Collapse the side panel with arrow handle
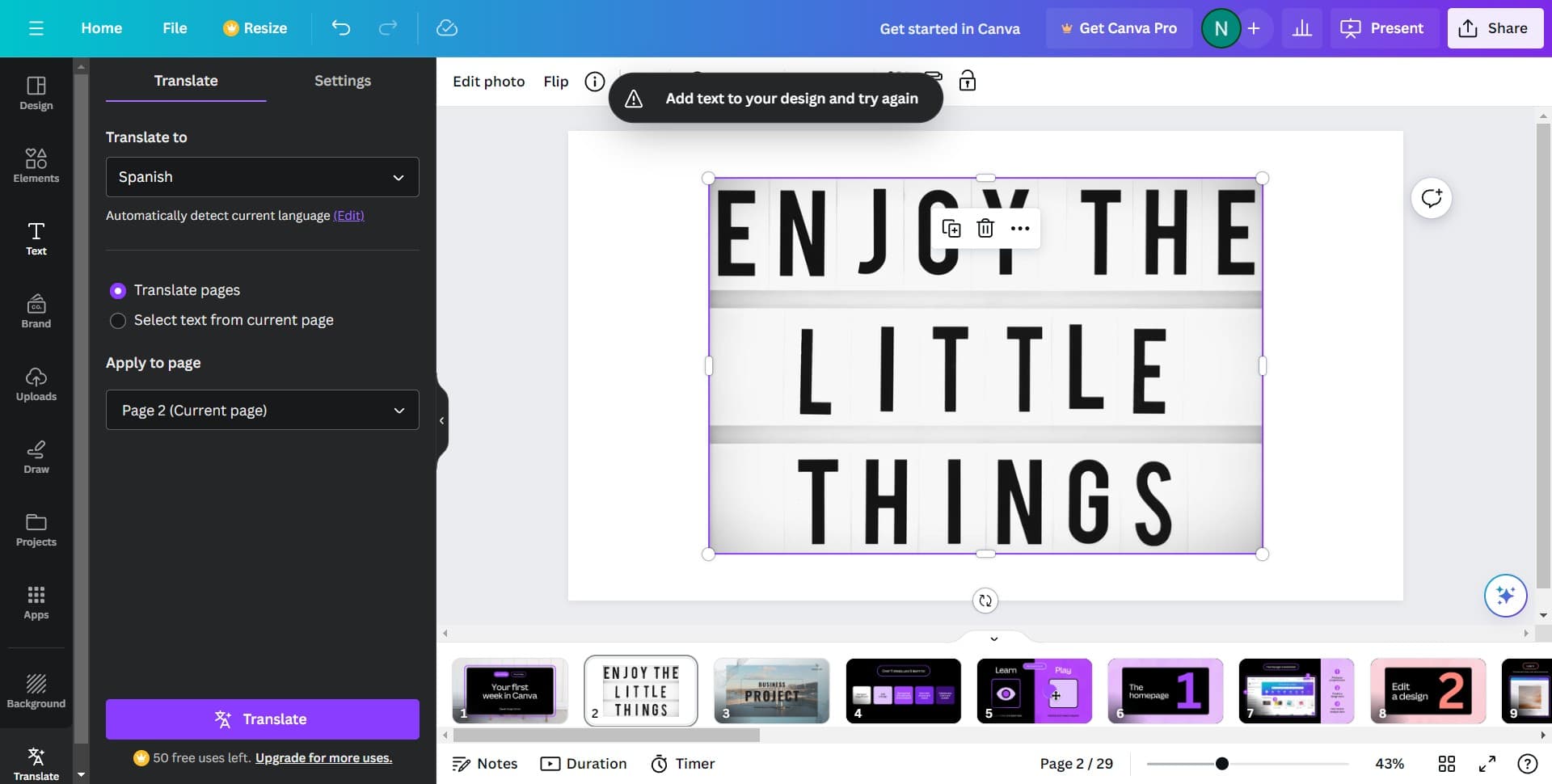This screenshot has width=1552, height=784. tap(441, 421)
